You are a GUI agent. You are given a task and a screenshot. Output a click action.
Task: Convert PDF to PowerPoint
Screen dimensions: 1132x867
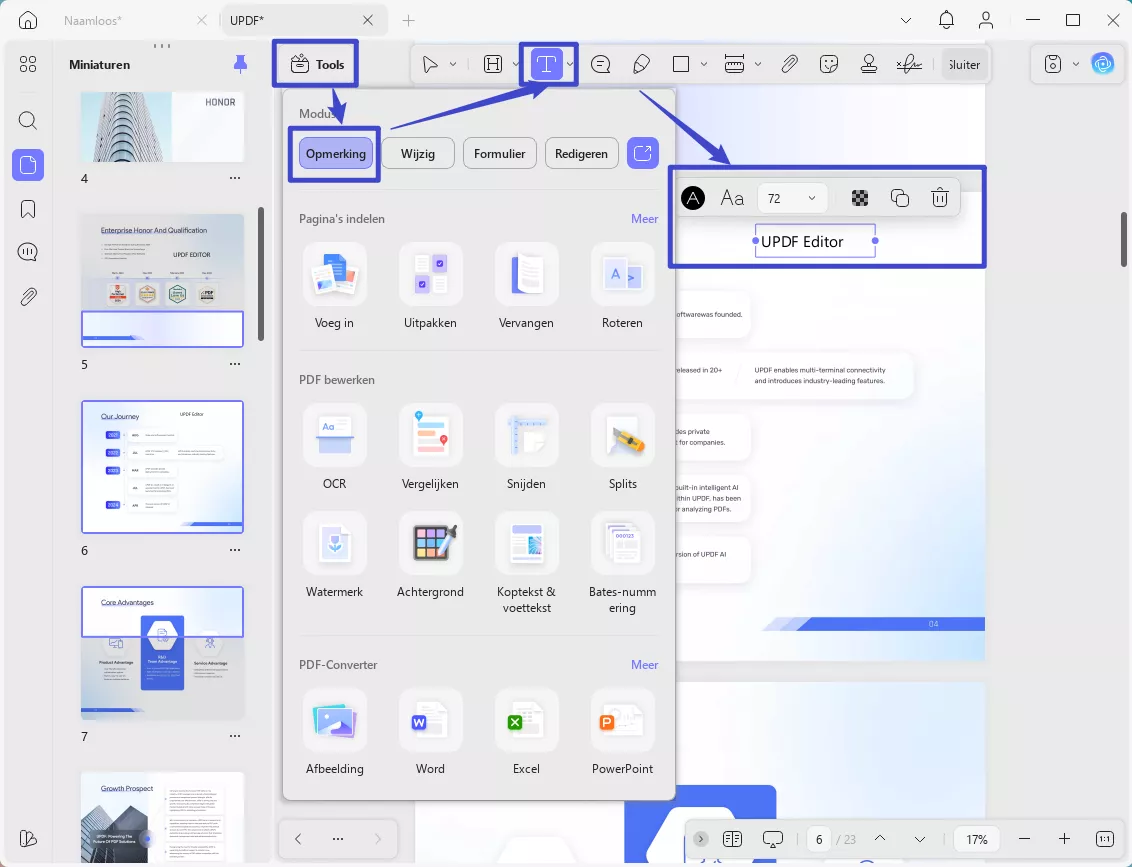point(622,720)
